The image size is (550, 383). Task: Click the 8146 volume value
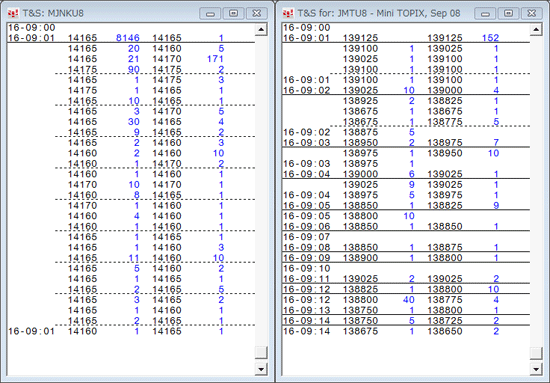[x=128, y=38]
